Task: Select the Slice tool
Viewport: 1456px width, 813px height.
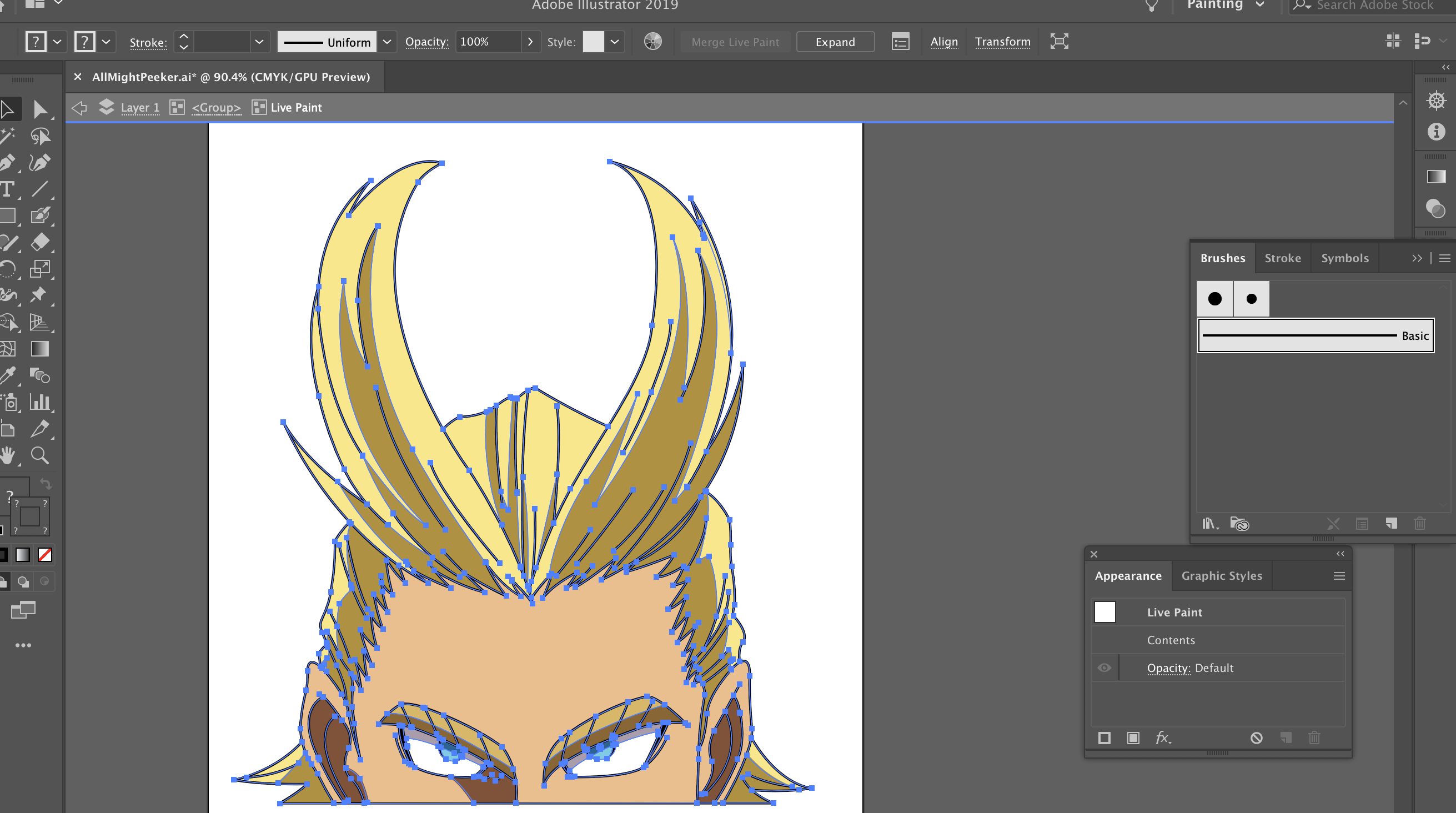Action: [x=39, y=429]
